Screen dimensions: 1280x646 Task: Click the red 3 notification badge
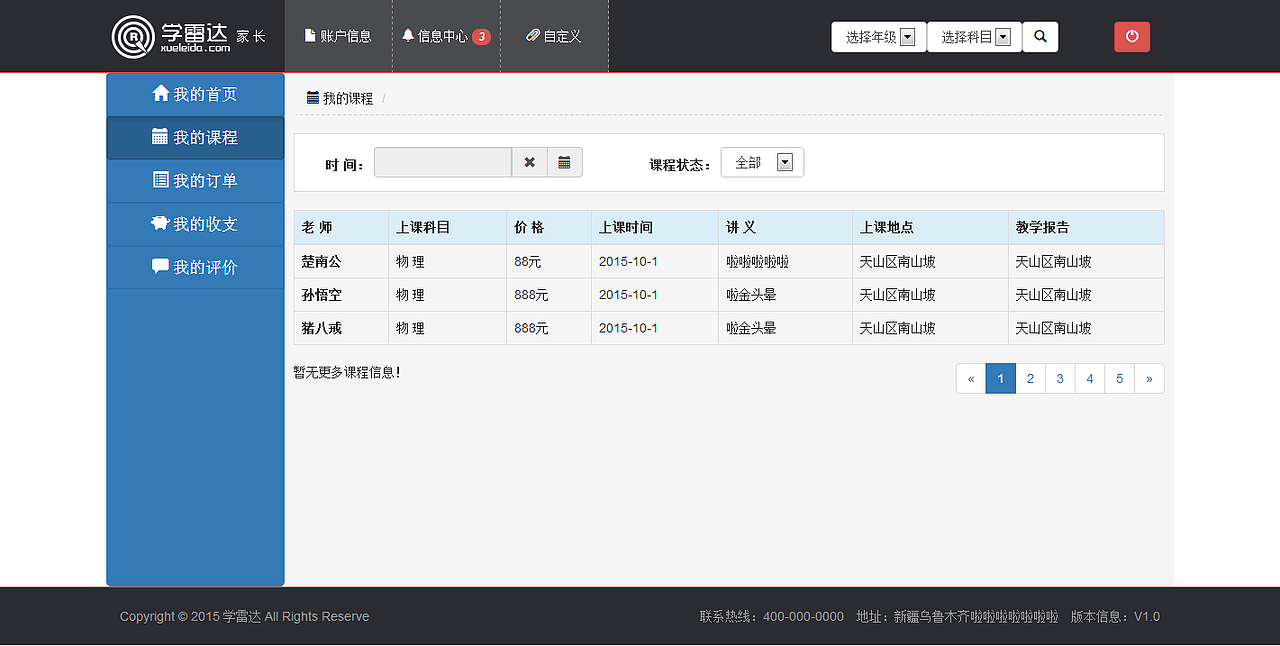pyautogui.click(x=481, y=37)
